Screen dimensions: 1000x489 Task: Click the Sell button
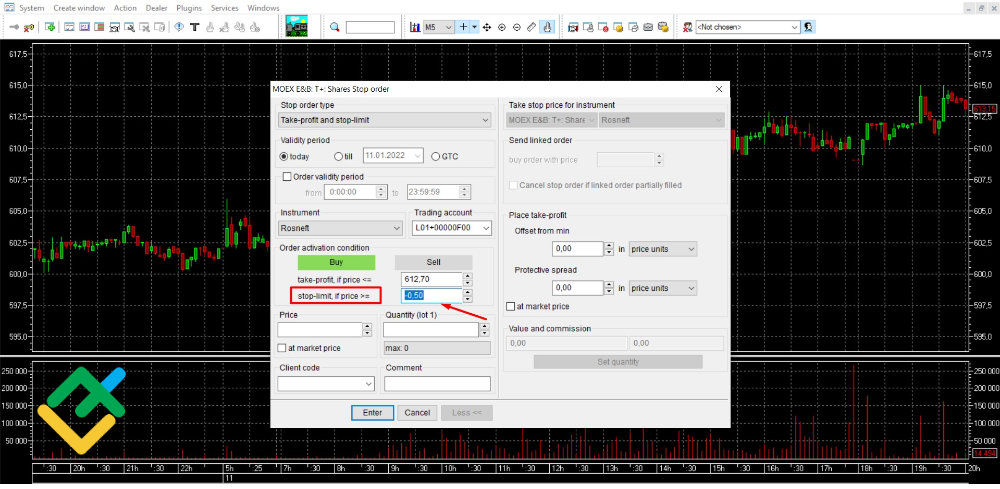[433, 262]
